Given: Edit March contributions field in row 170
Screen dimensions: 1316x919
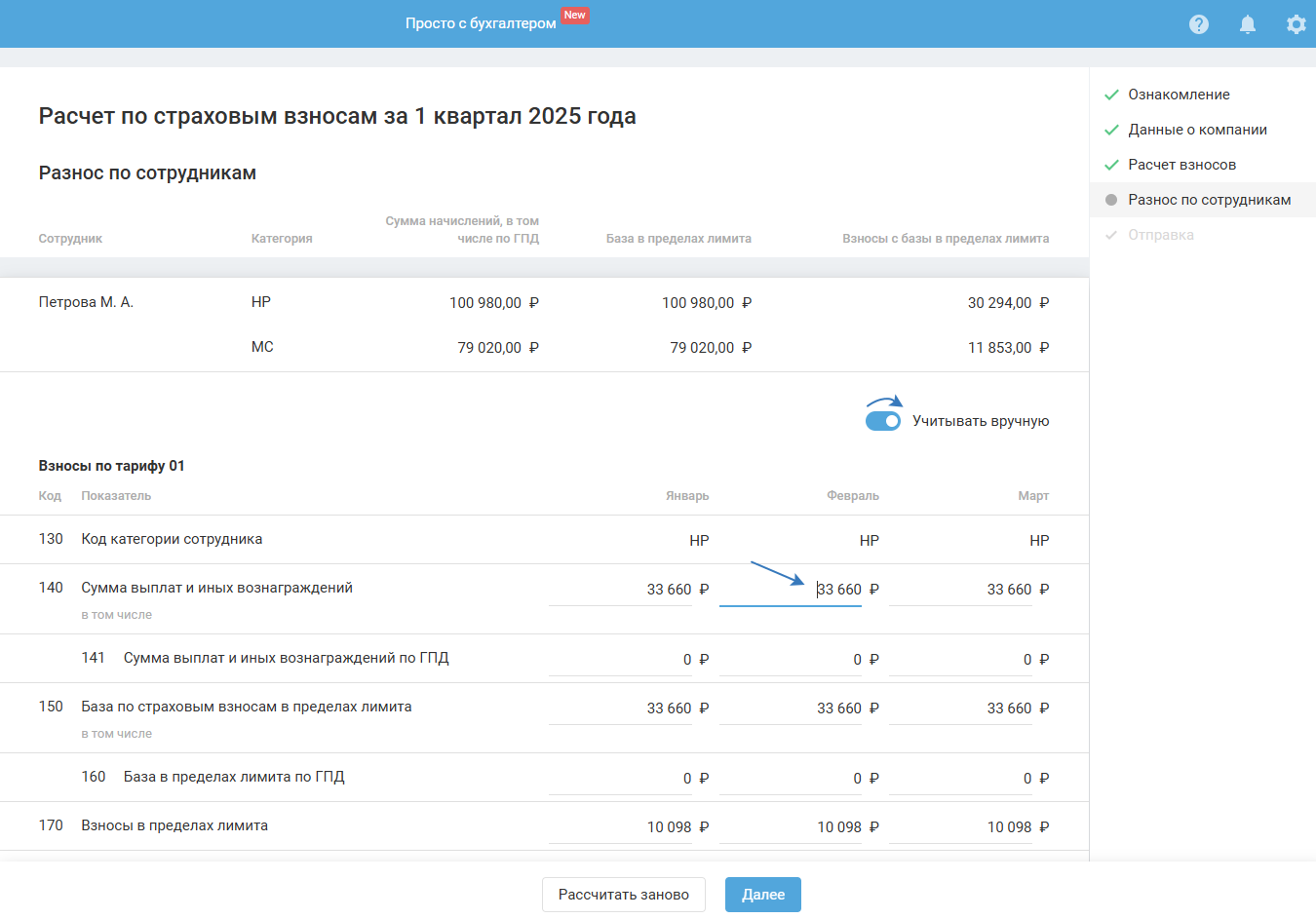Looking at the screenshot, I should tap(960, 827).
